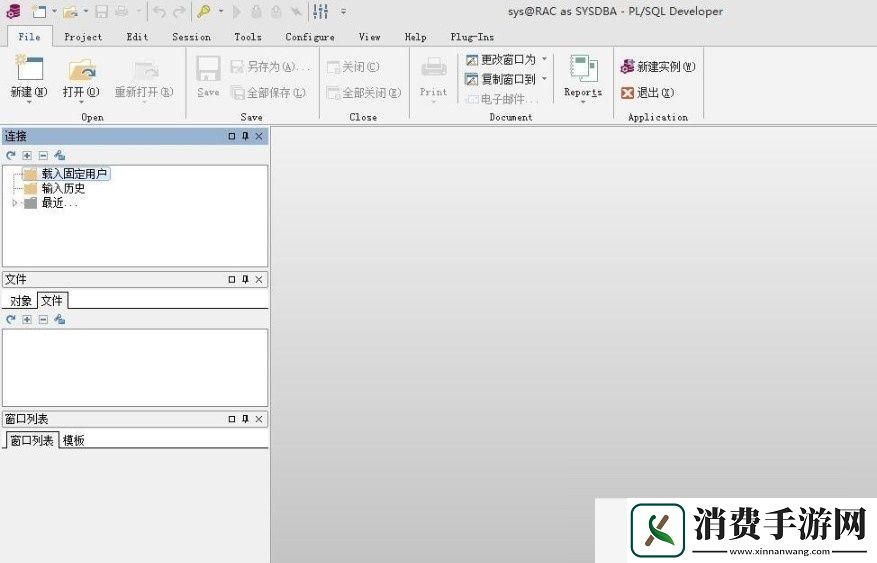
Task: Click the 打开 (O) Open ribbon button
Action: click(x=81, y=79)
